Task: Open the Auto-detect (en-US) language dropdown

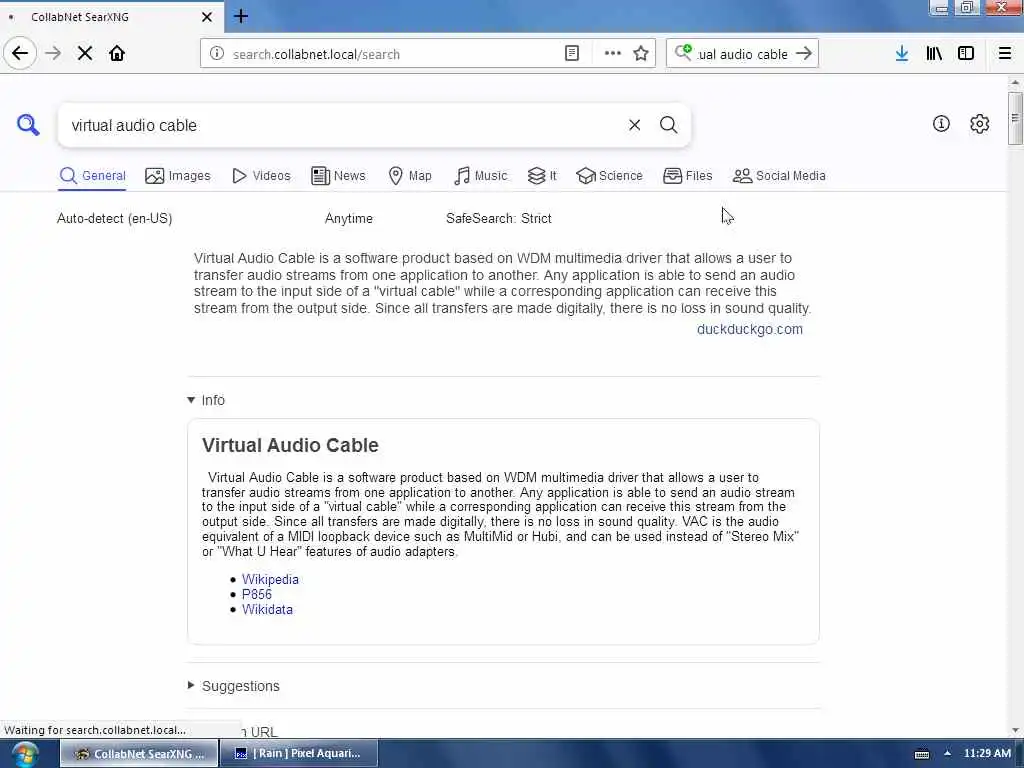Action: pos(114,218)
